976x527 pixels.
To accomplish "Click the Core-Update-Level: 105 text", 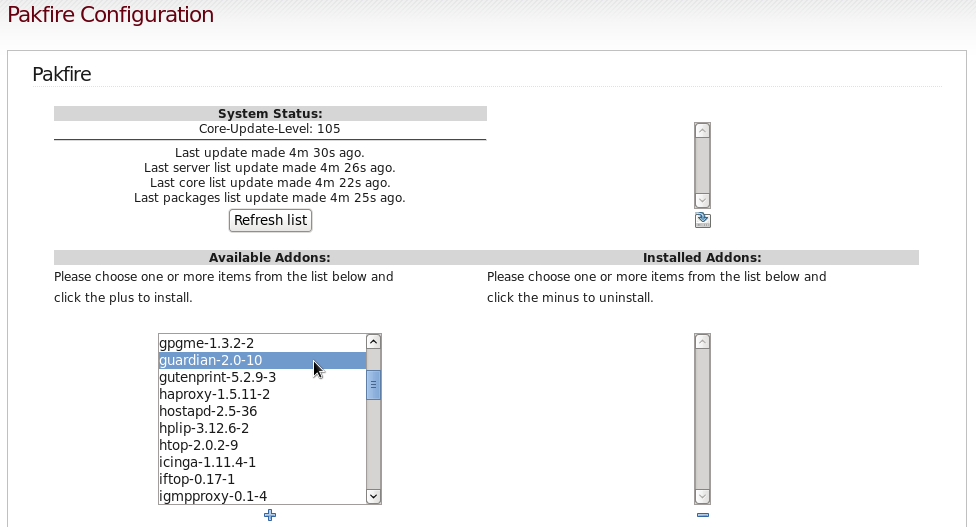I will tap(270, 129).
